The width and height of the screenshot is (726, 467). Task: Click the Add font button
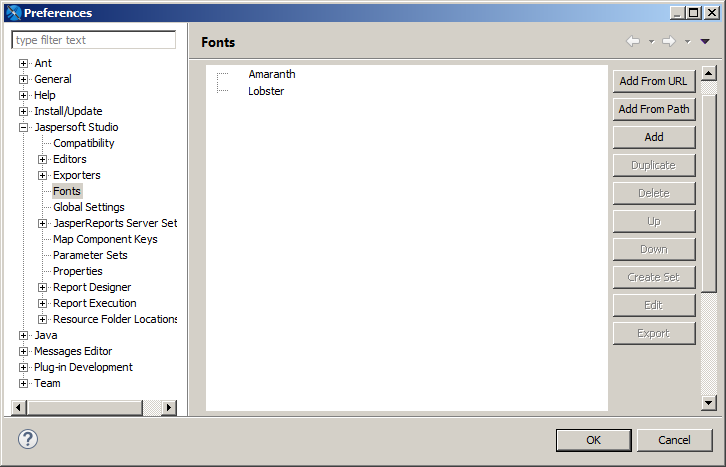(x=654, y=137)
